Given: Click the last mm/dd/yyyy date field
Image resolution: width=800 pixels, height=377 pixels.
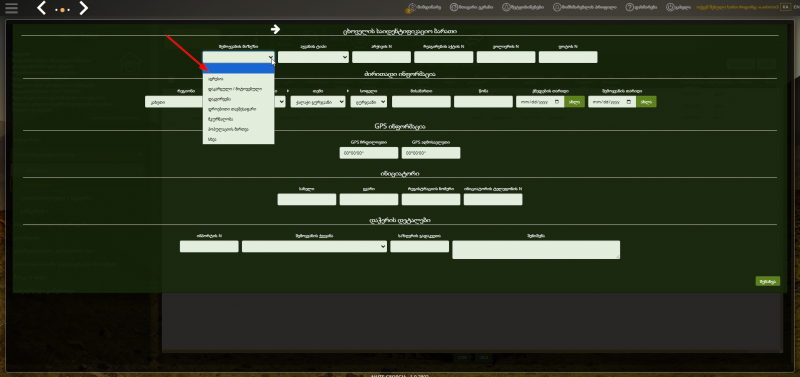Looking at the screenshot, I should point(612,102).
